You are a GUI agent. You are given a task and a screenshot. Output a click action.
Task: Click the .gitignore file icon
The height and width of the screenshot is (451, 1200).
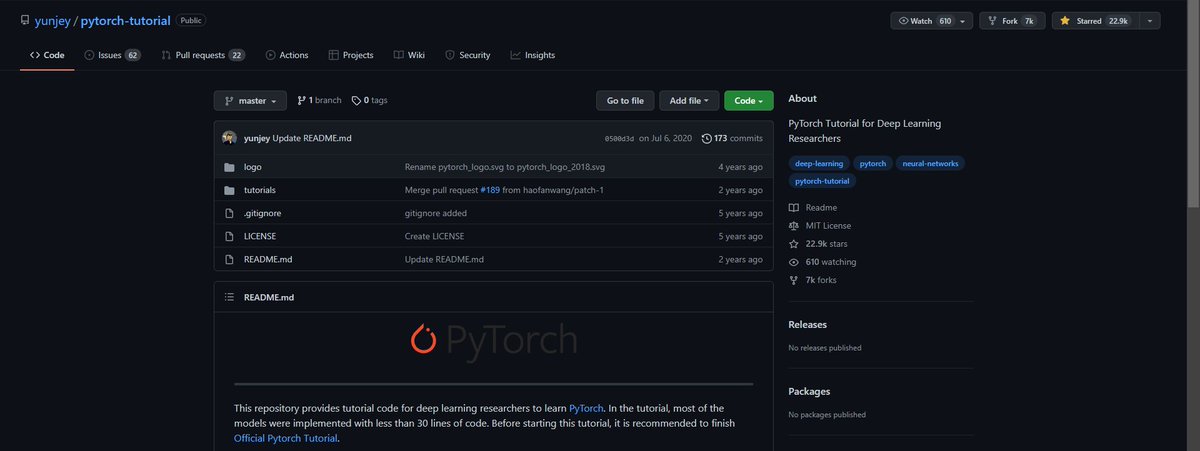pyautogui.click(x=229, y=213)
